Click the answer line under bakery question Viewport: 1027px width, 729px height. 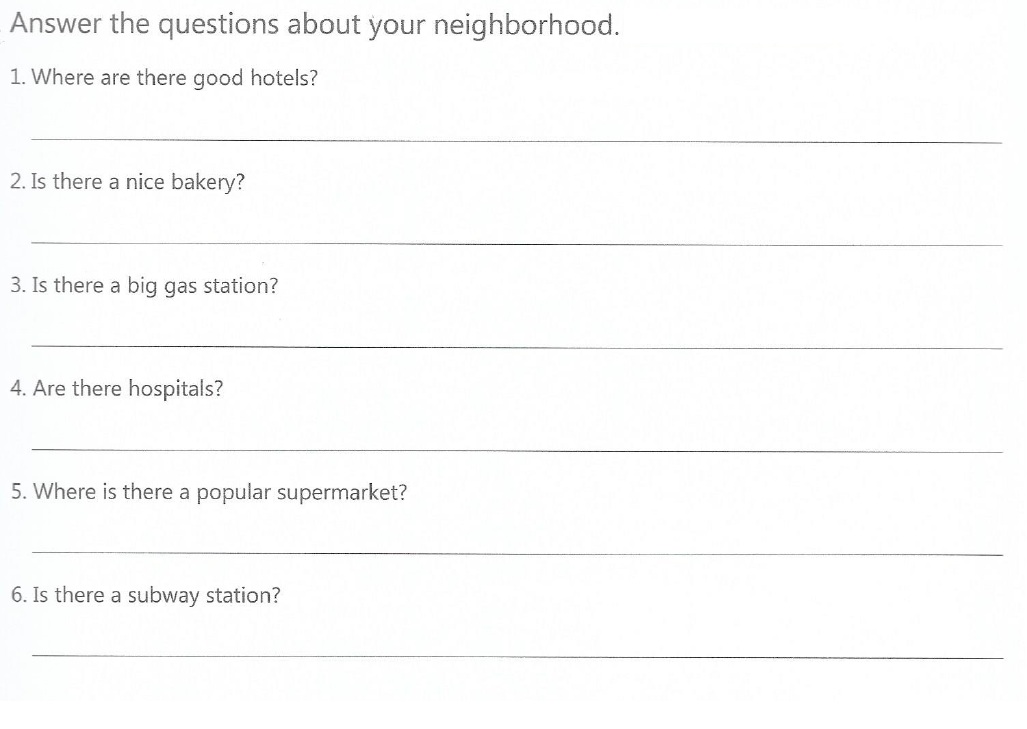[x=517, y=244]
